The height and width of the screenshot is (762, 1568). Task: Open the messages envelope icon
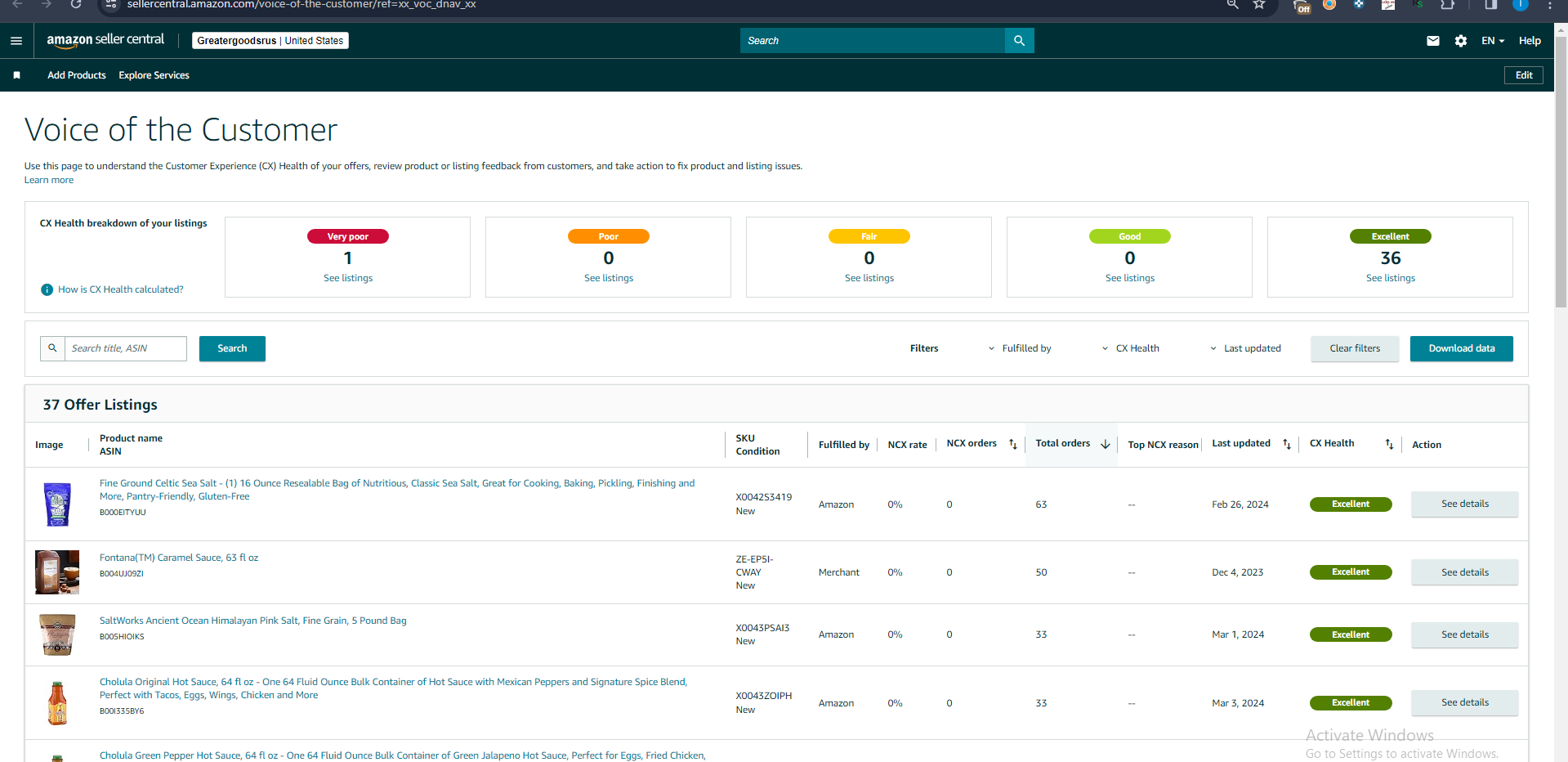point(1433,41)
